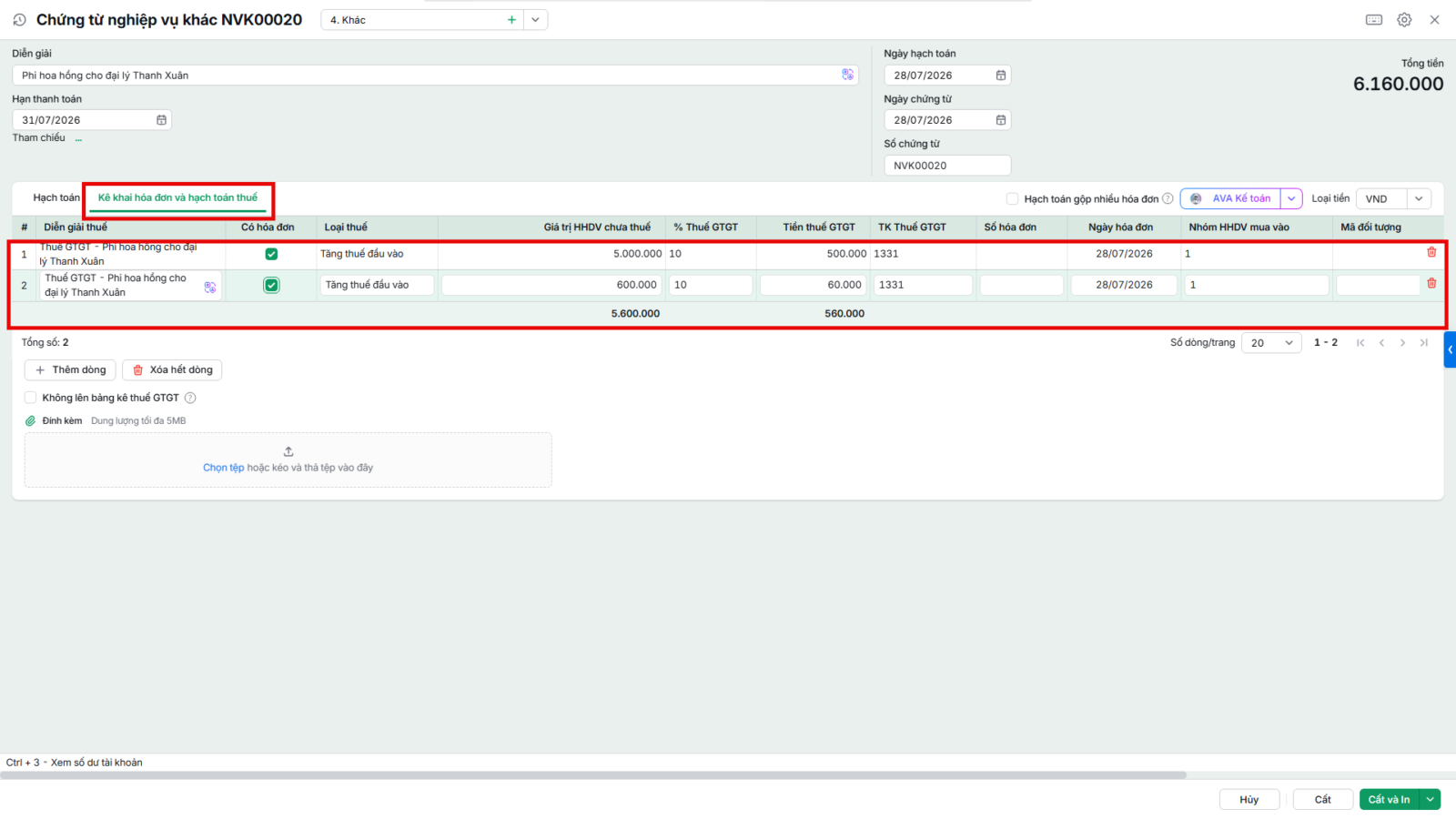Switch to the Hạch toán tab
This screenshot has width=1456, height=819.
56,197
